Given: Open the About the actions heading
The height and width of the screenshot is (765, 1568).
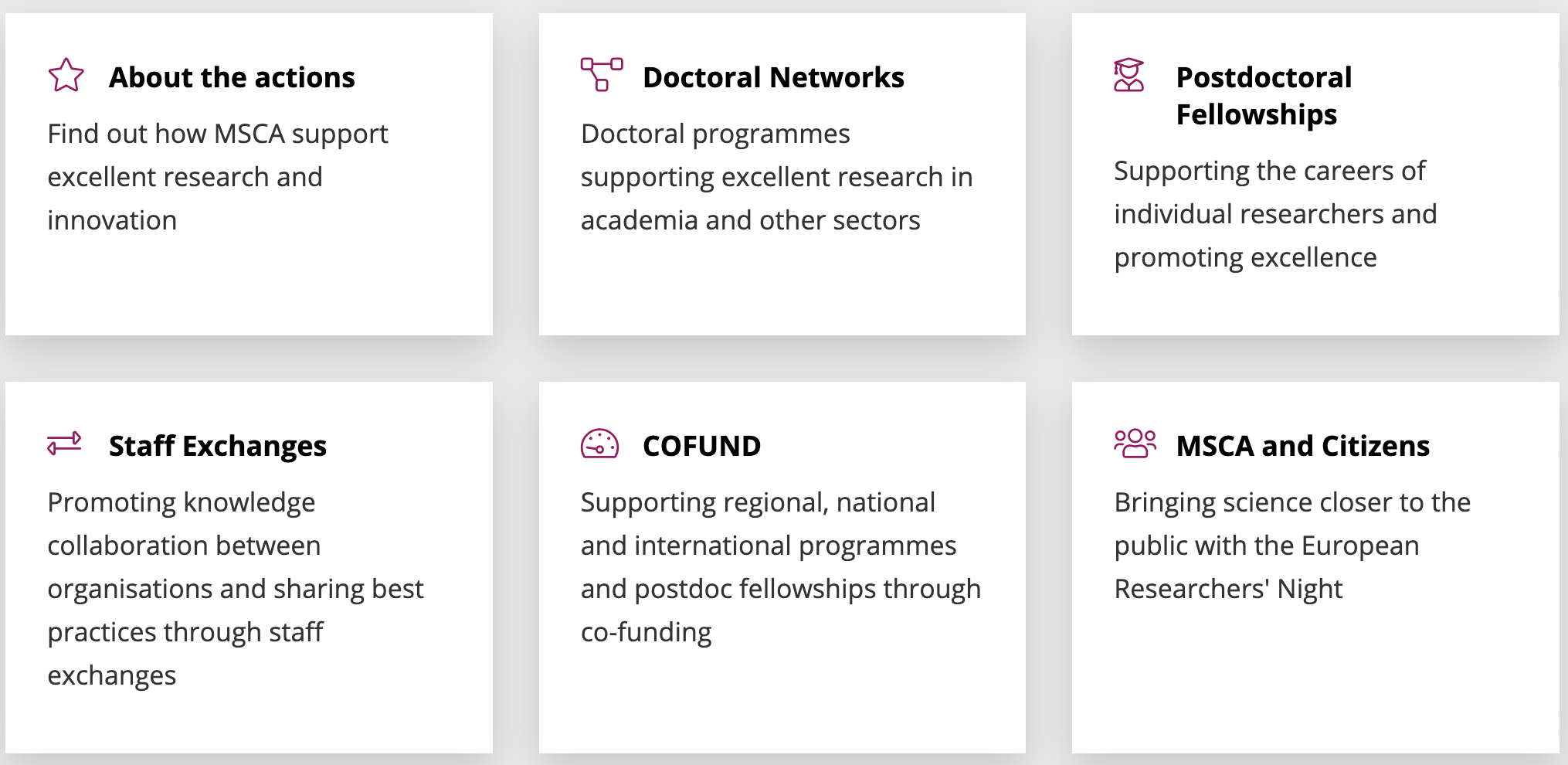Looking at the screenshot, I should pos(232,77).
